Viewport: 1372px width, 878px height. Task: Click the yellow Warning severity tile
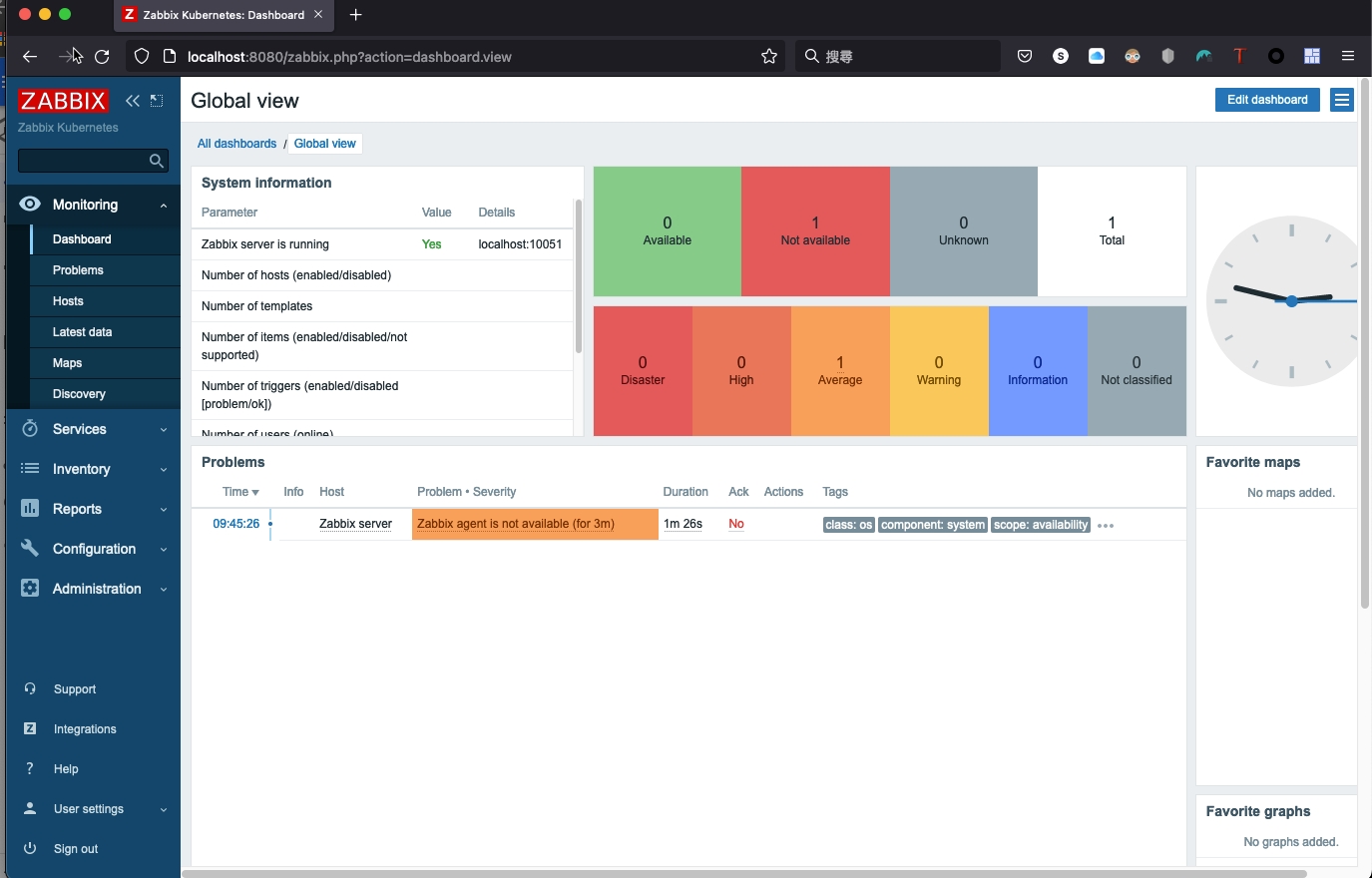[x=939, y=371]
